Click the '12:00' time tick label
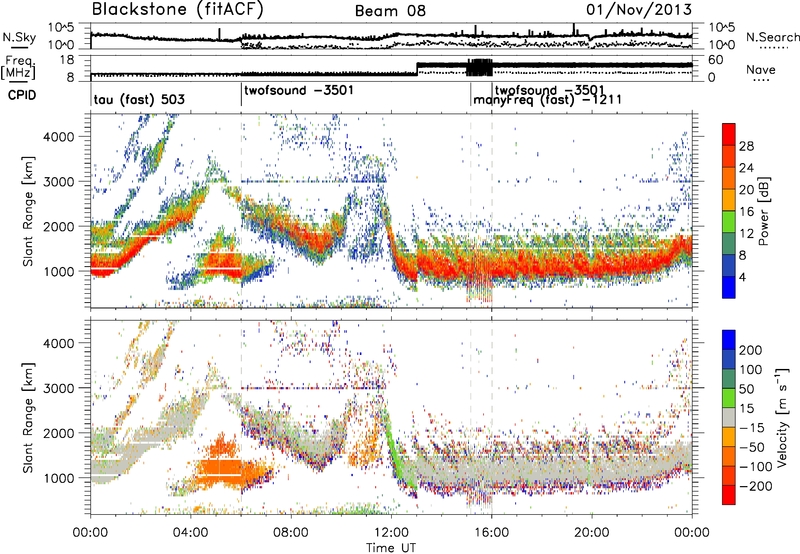Screen dimensions: 800x554 (391, 533)
